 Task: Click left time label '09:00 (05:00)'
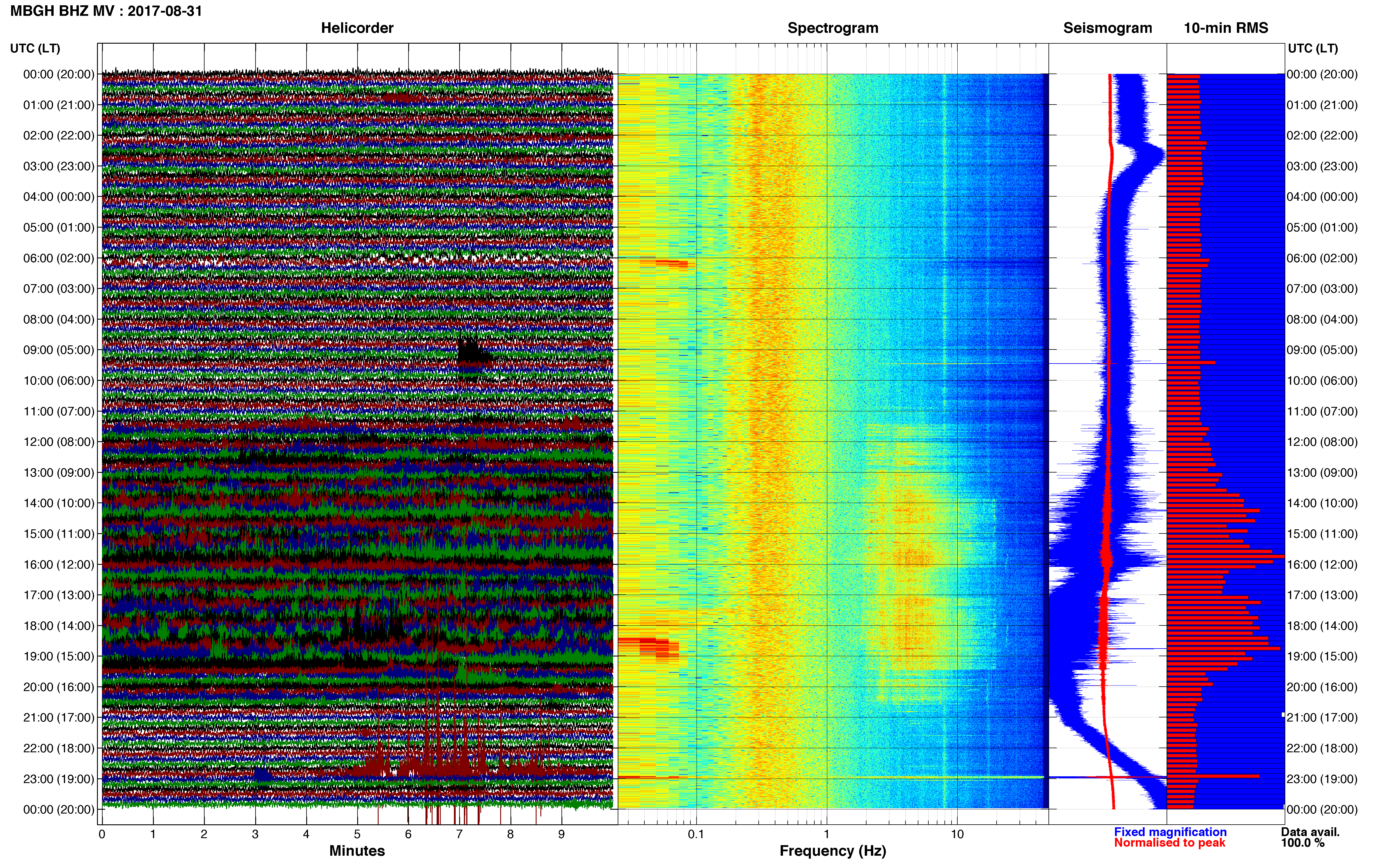tap(59, 350)
